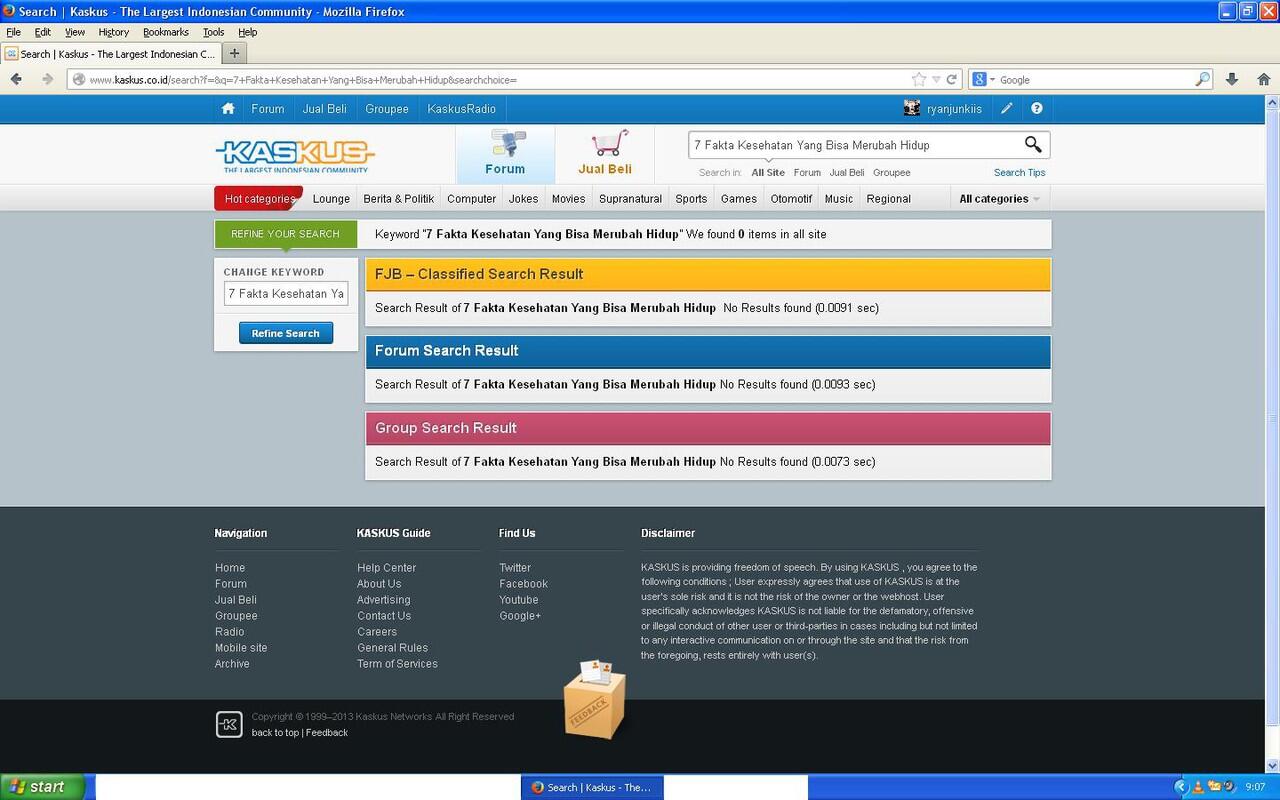Open the Downloads arrow icon
Image resolution: width=1280 pixels, height=800 pixels.
click(1232, 79)
